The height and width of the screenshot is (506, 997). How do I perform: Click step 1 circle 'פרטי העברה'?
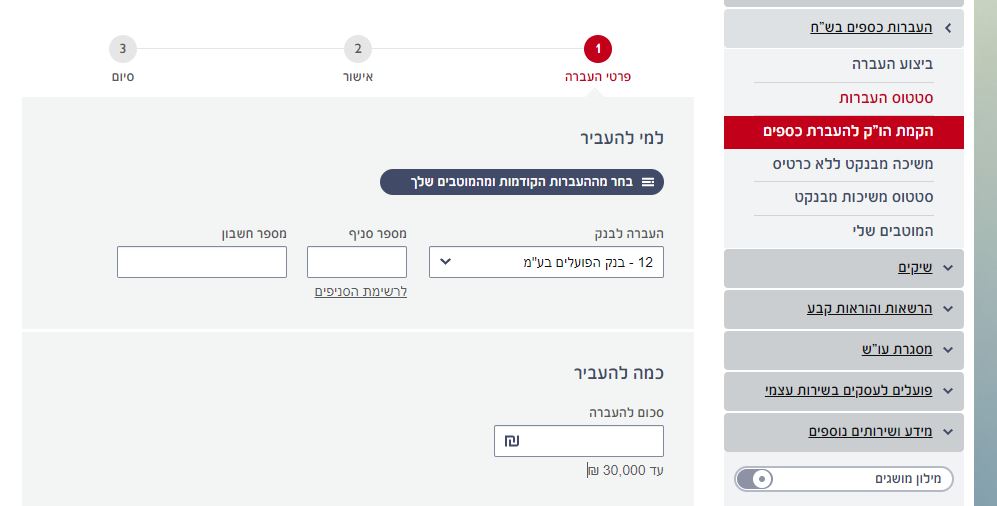pos(598,48)
